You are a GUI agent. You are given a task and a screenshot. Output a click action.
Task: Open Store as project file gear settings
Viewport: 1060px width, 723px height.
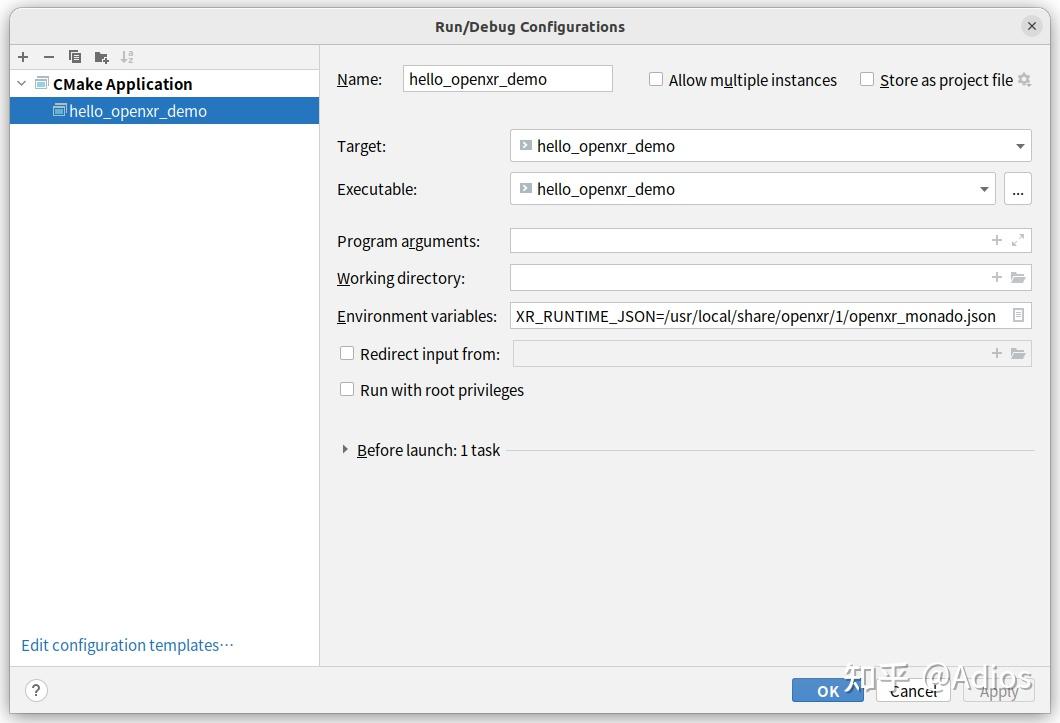coord(1024,80)
